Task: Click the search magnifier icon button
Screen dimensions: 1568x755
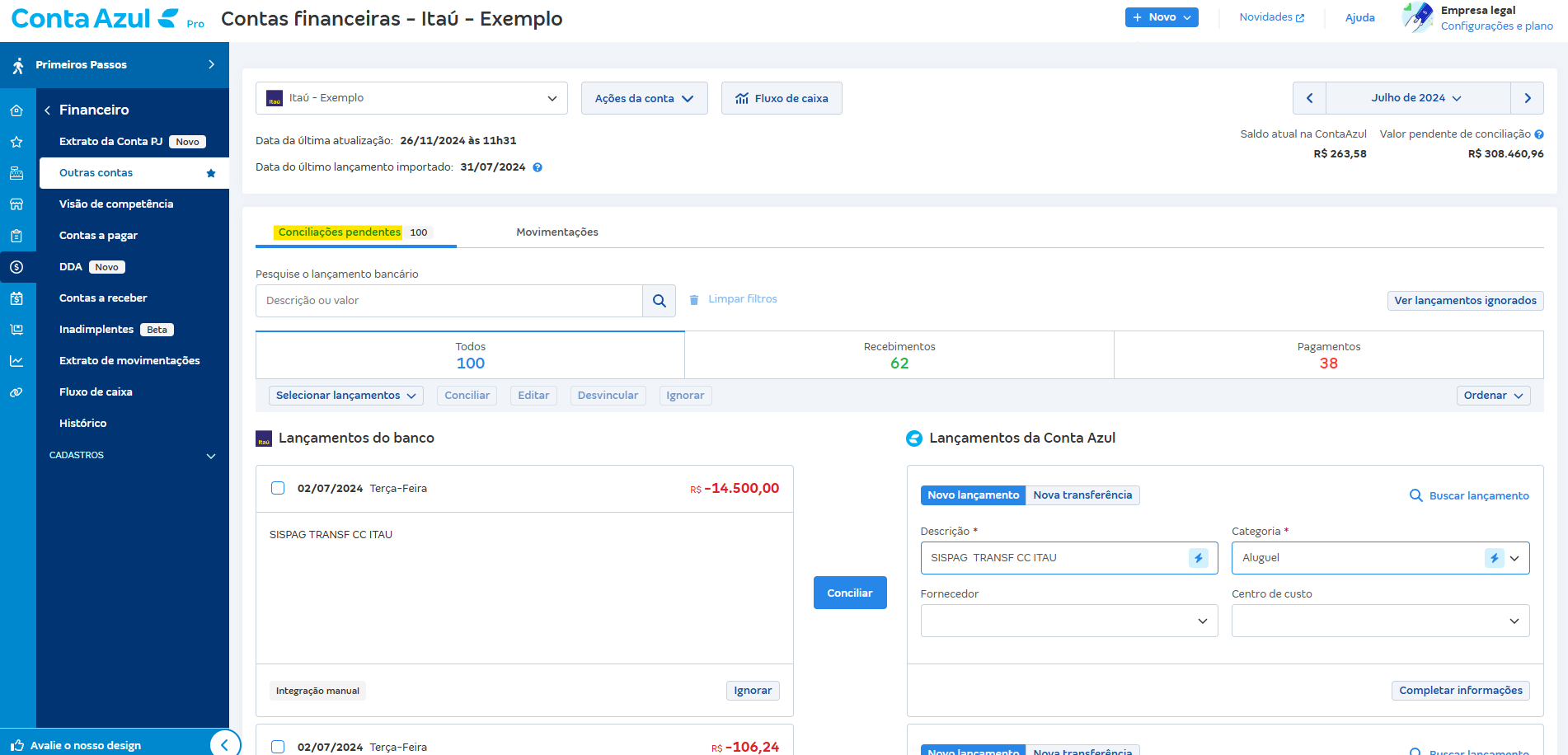Action: click(659, 301)
